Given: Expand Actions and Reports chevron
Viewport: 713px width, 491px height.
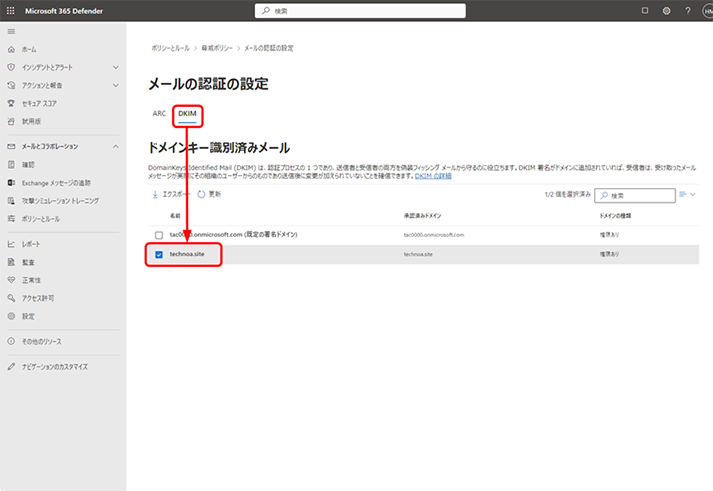Looking at the screenshot, I should (x=115, y=85).
